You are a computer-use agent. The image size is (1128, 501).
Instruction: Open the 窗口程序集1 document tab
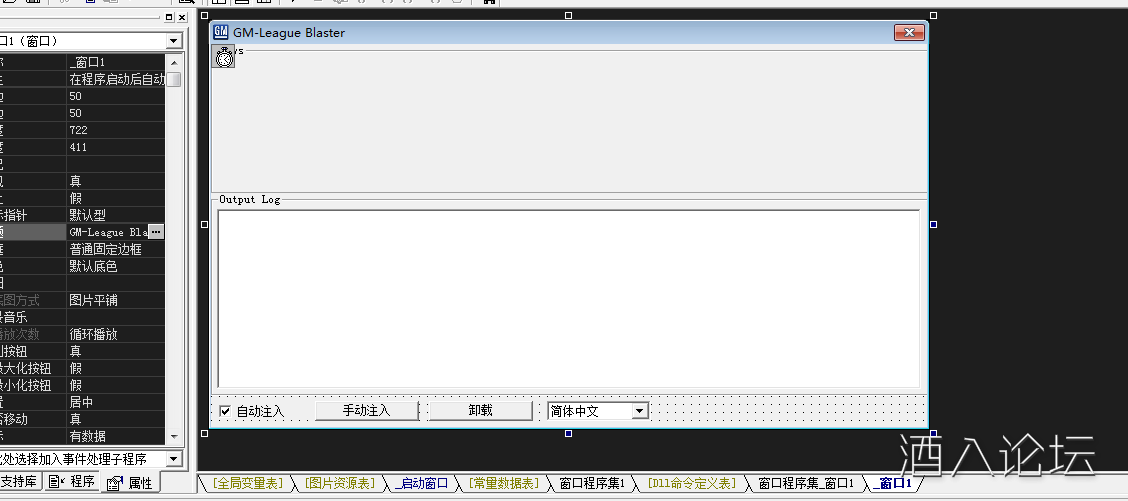pos(592,484)
